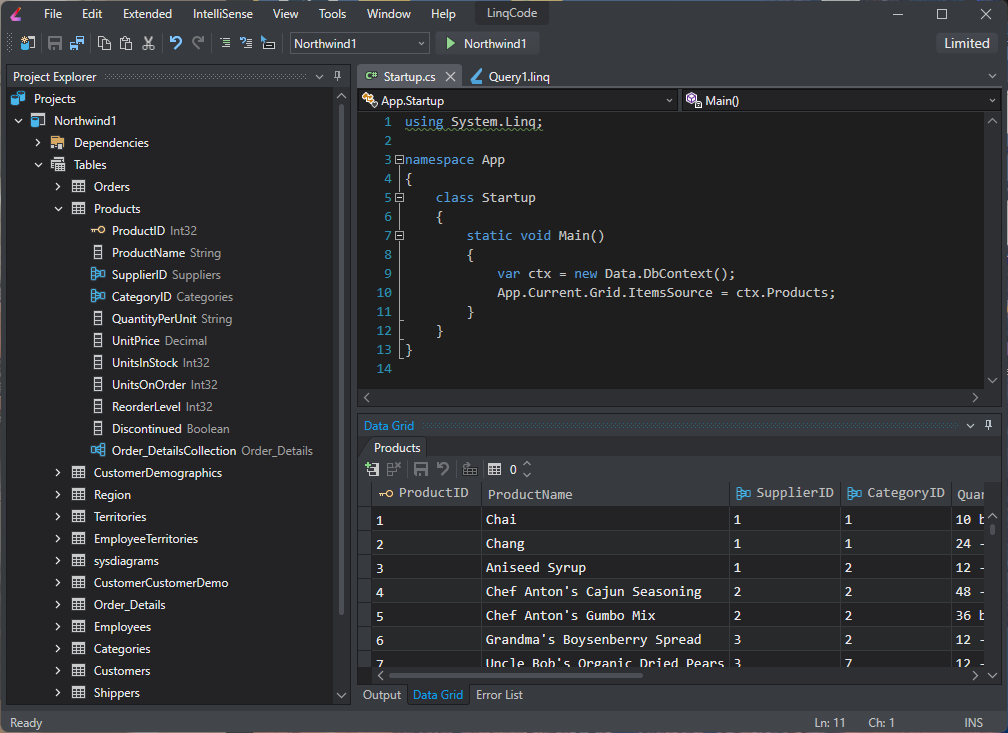1008x733 pixels.
Task: Collapse the Main() method code block
Action: click(399, 235)
